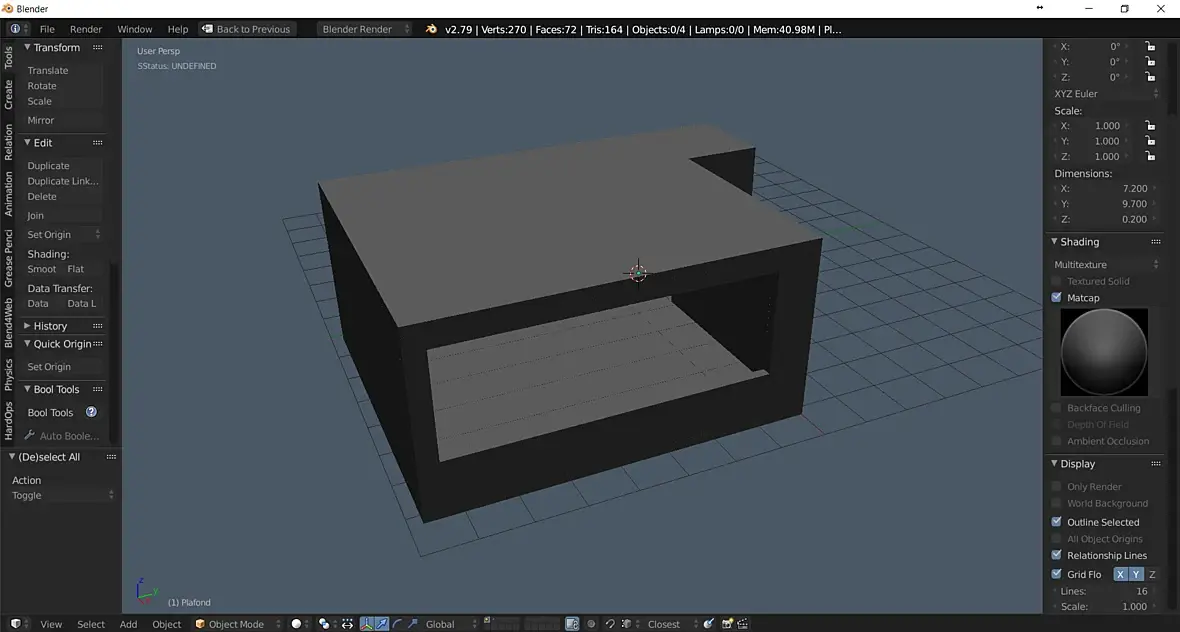Click the snap magnet icon
This screenshot has height=632, width=1180.
610,624
